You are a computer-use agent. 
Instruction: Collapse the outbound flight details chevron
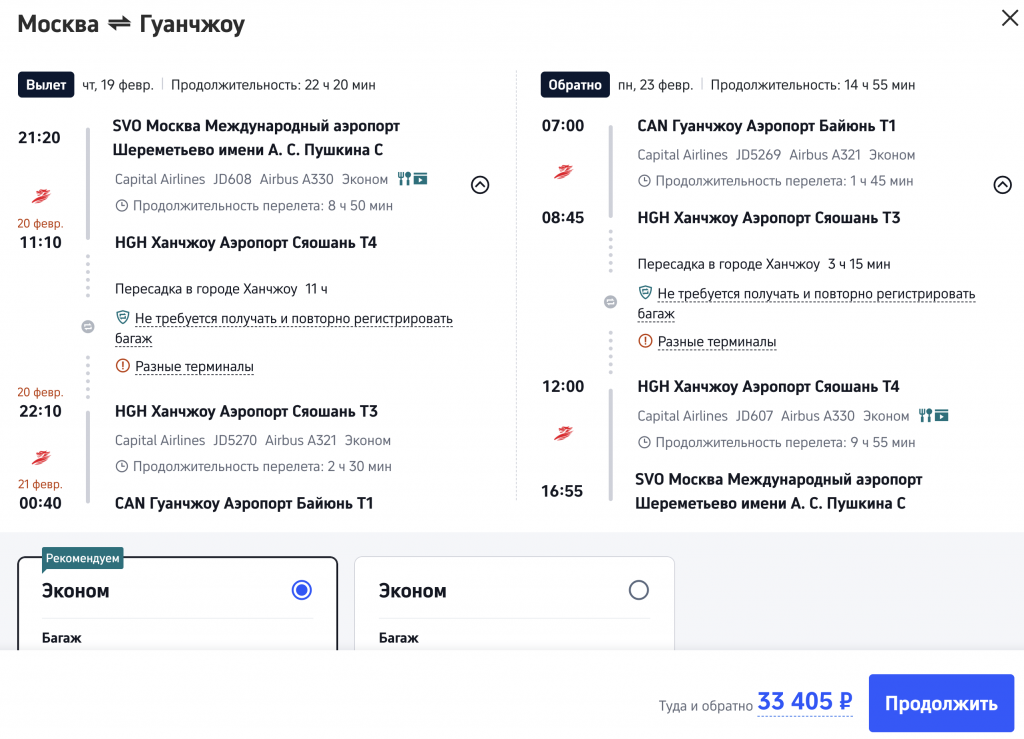point(480,185)
